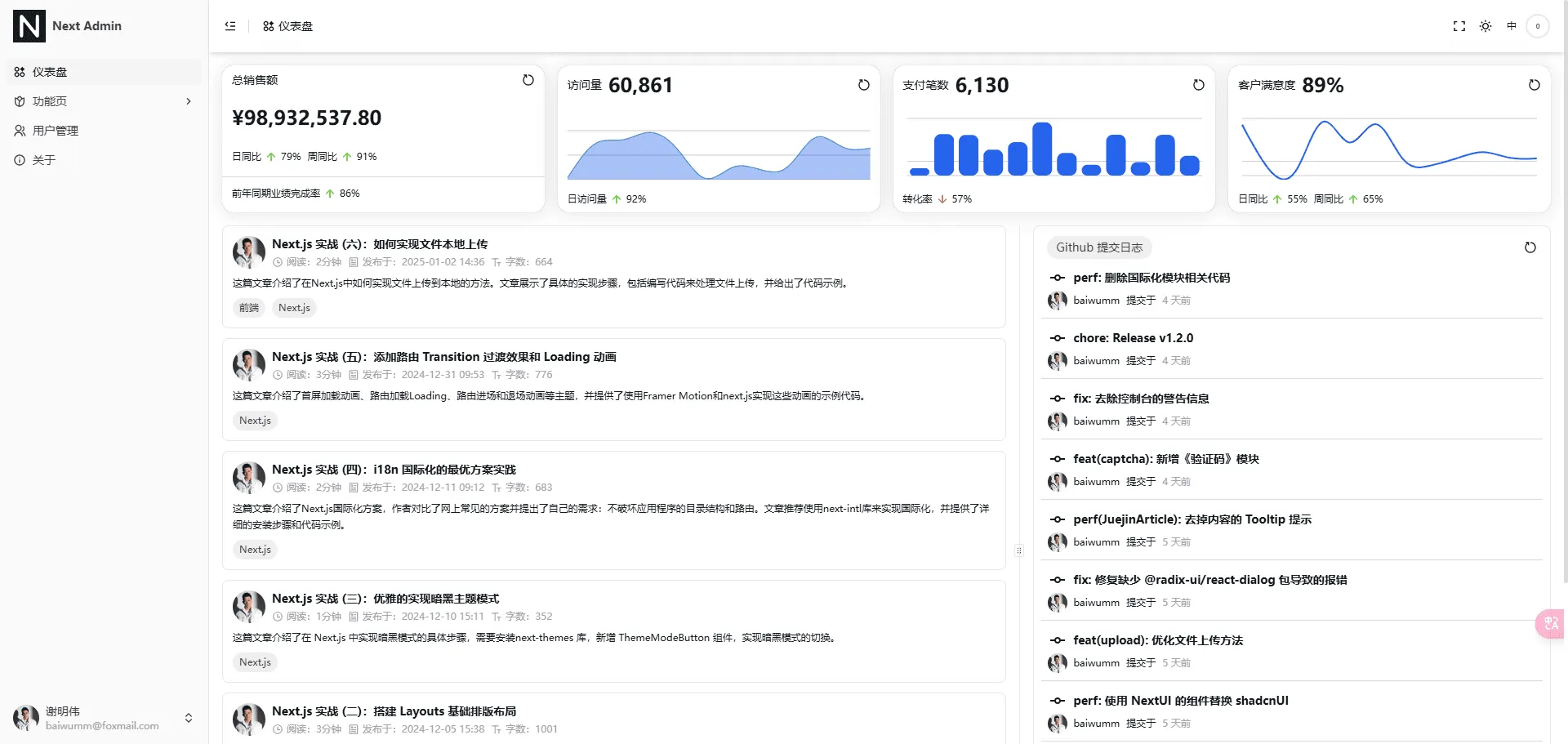The image size is (1568, 744).
Task: Refresh the 支付笔数 card
Action: tap(1199, 85)
